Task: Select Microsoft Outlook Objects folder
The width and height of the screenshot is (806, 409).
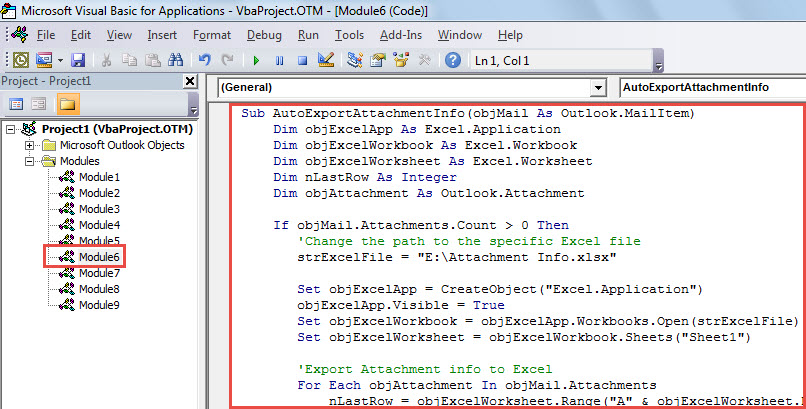Action: [x=122, y=145]
